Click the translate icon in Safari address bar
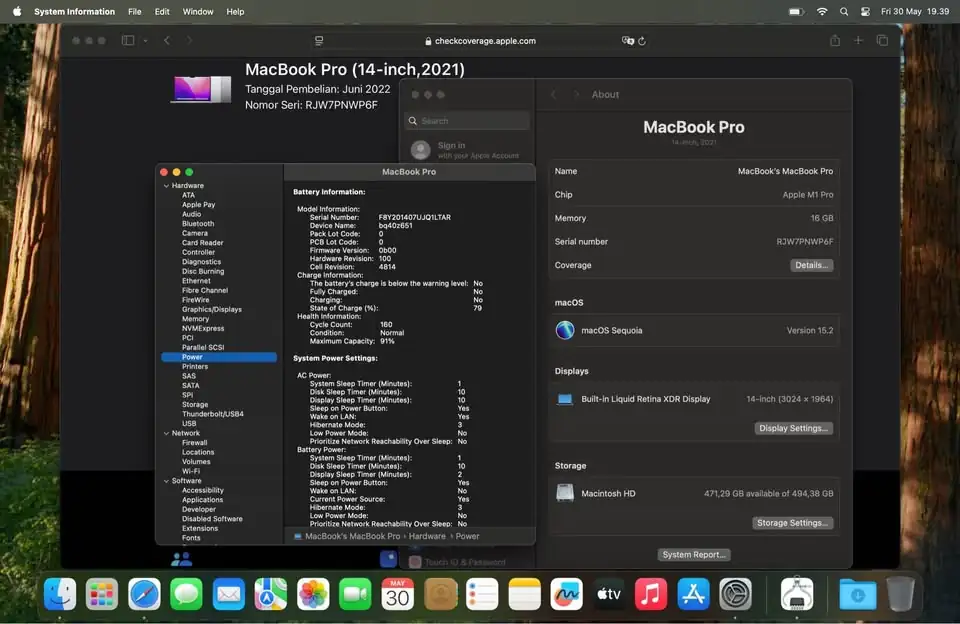The width and height of the screenshot is (960, 624). click(x=627, y=40)
